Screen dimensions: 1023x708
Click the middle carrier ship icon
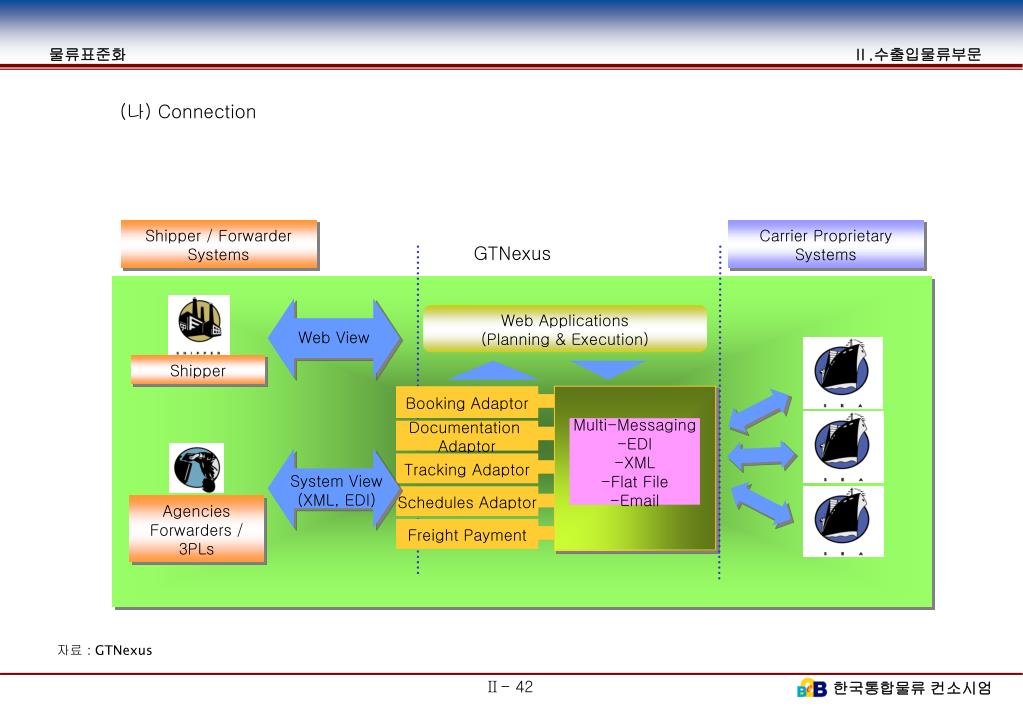(x=842, y=447)
